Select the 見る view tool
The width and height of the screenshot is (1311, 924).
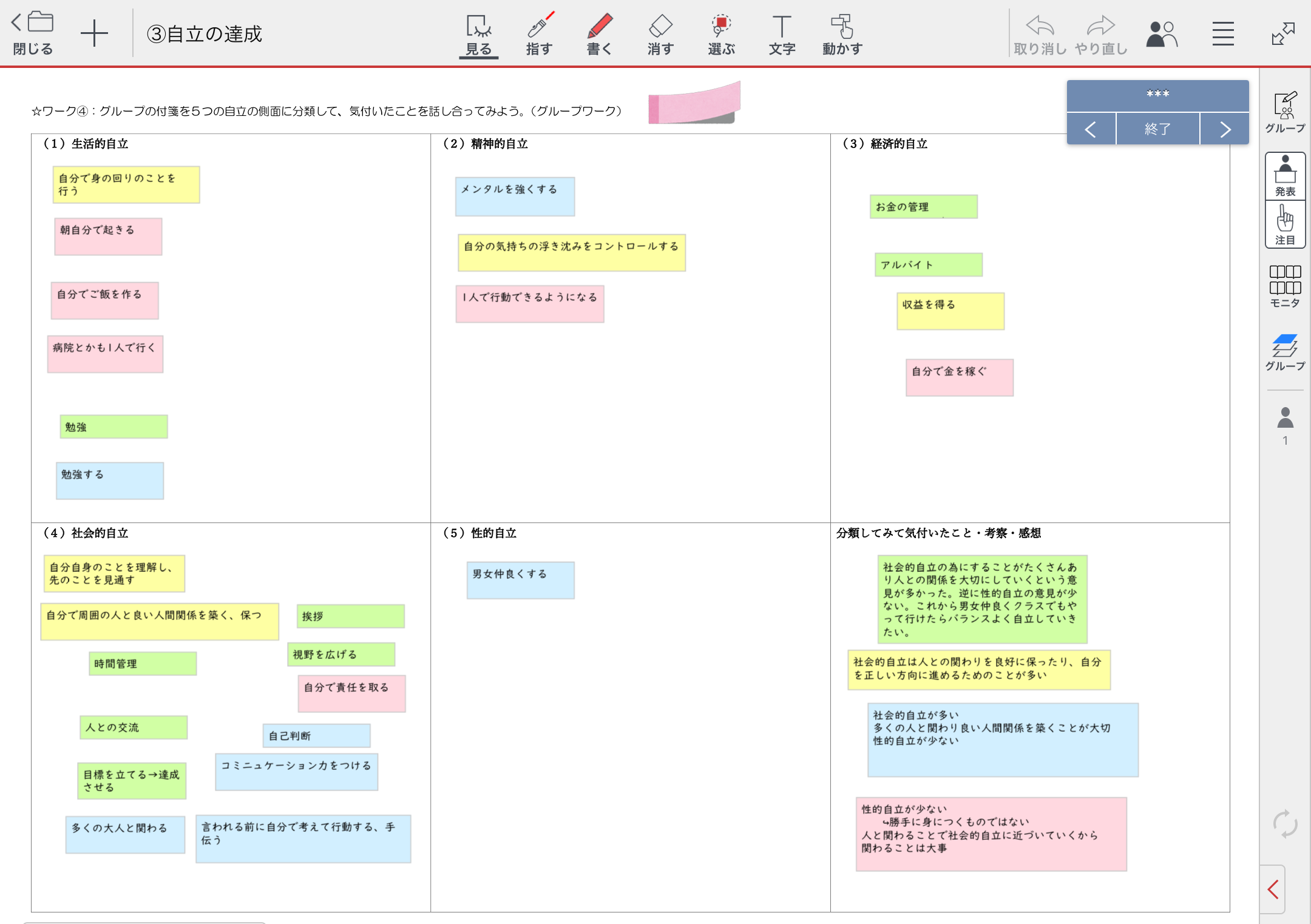478,34
